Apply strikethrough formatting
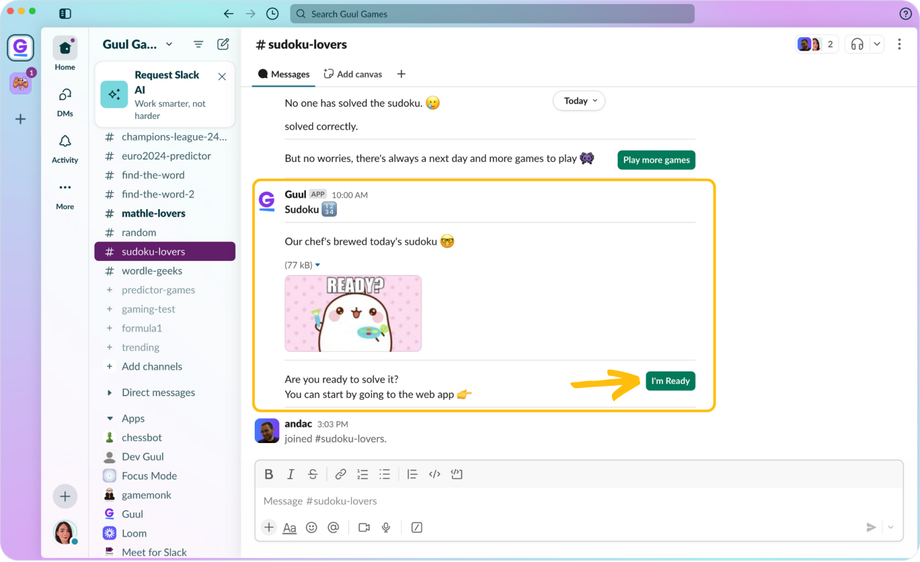 coord(313,475)
